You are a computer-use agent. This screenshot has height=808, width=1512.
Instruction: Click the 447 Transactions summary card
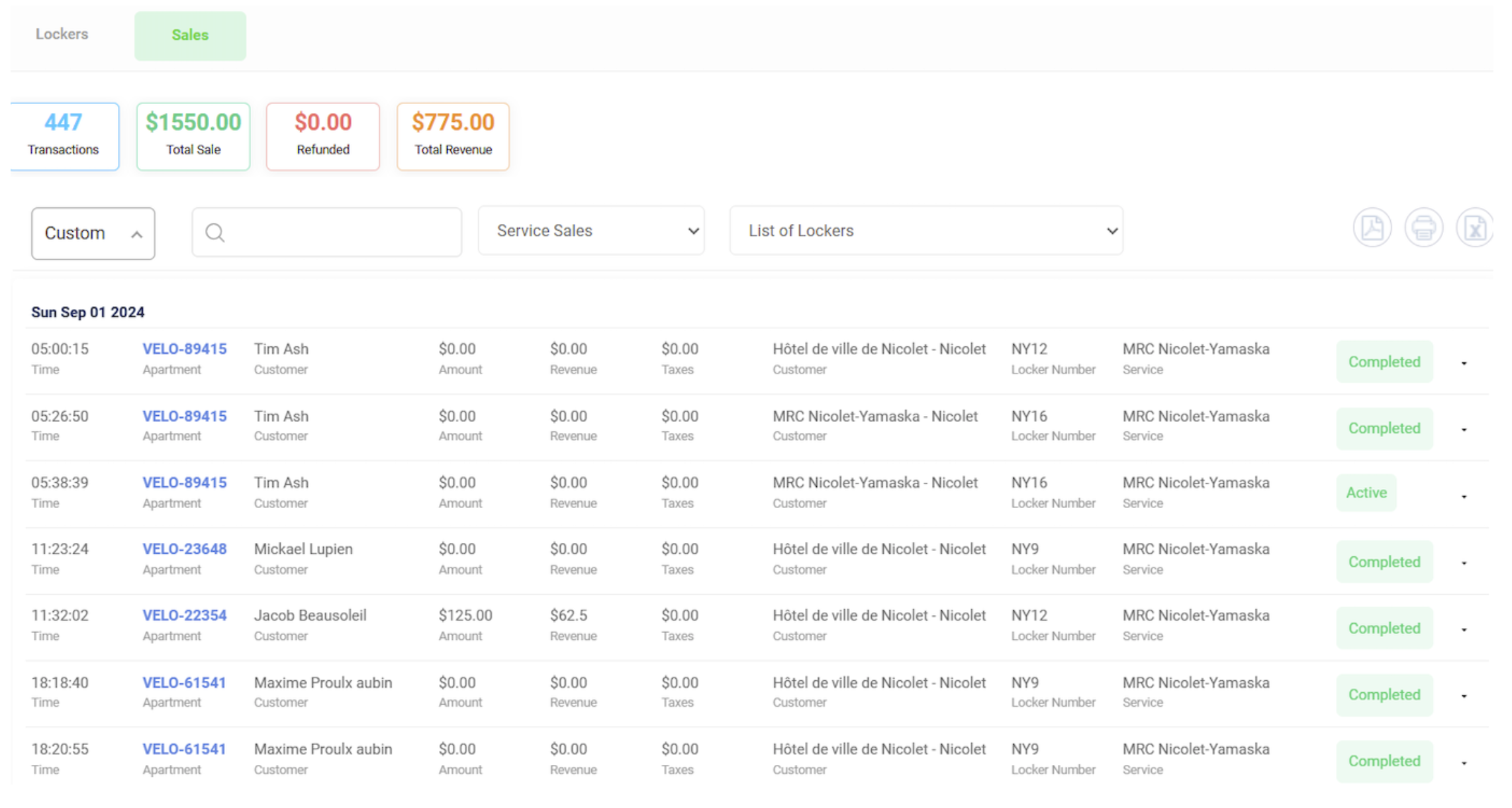coord(64,136)
